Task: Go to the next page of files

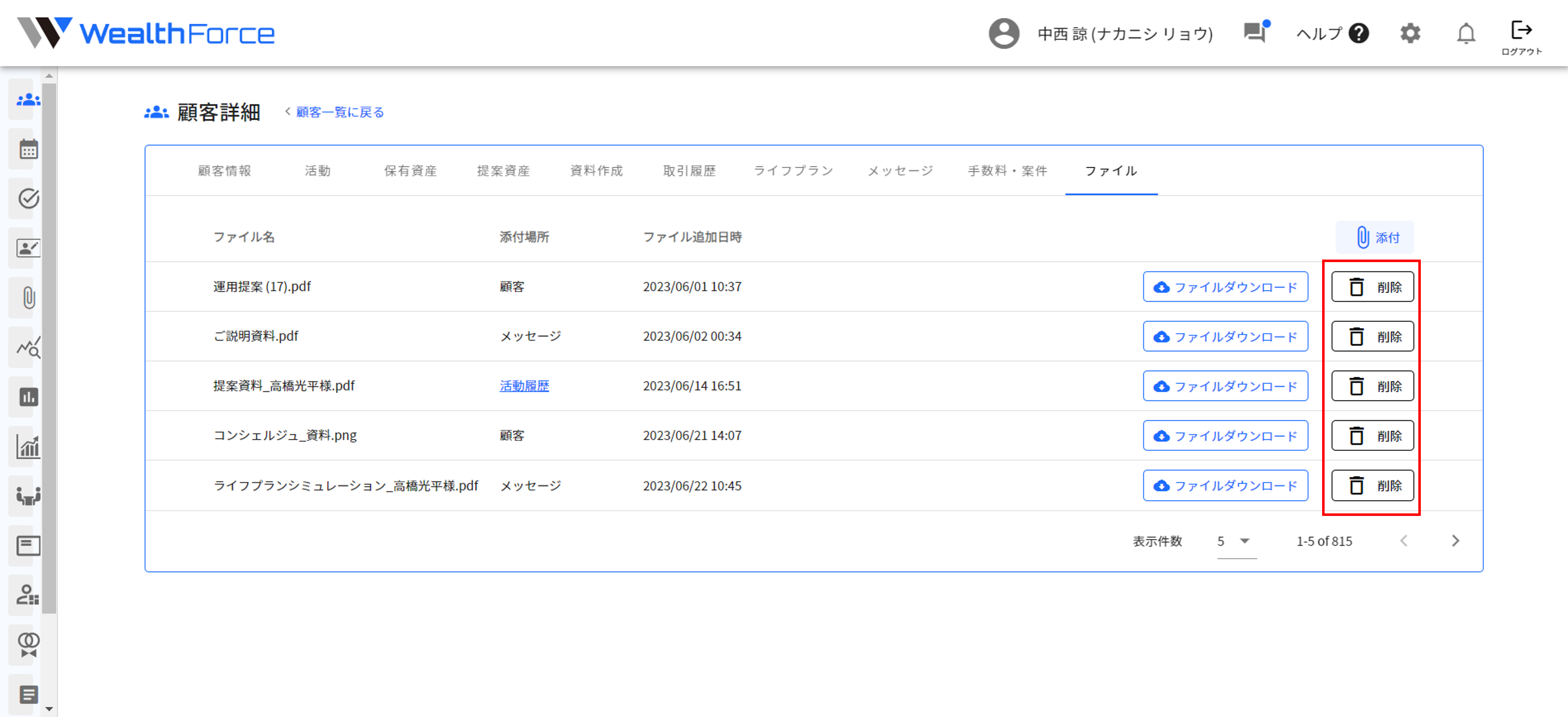Action: [1456, 541]
